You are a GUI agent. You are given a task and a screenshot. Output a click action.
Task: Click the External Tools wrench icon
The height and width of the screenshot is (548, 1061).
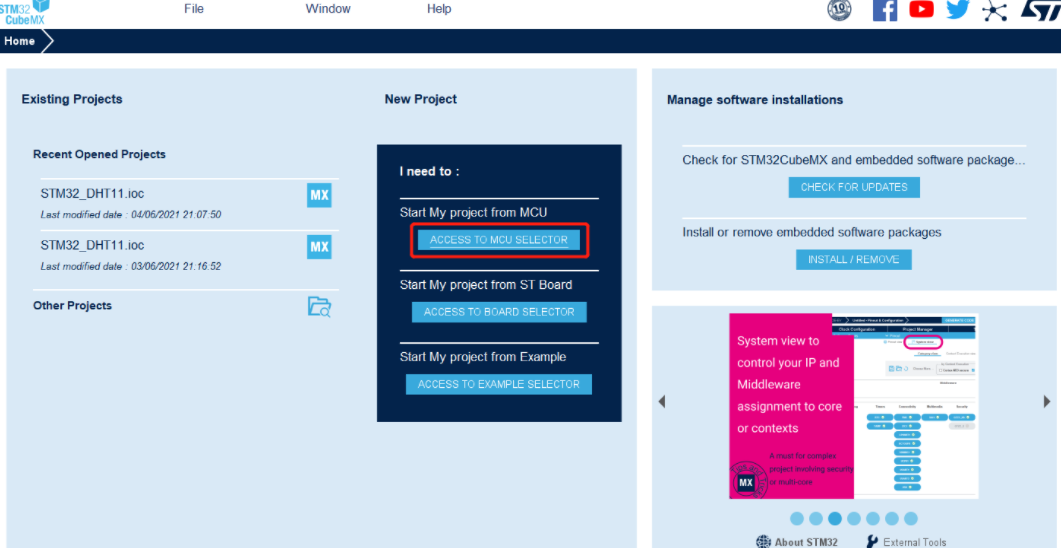pyautogui.click(x=873, y=542)
